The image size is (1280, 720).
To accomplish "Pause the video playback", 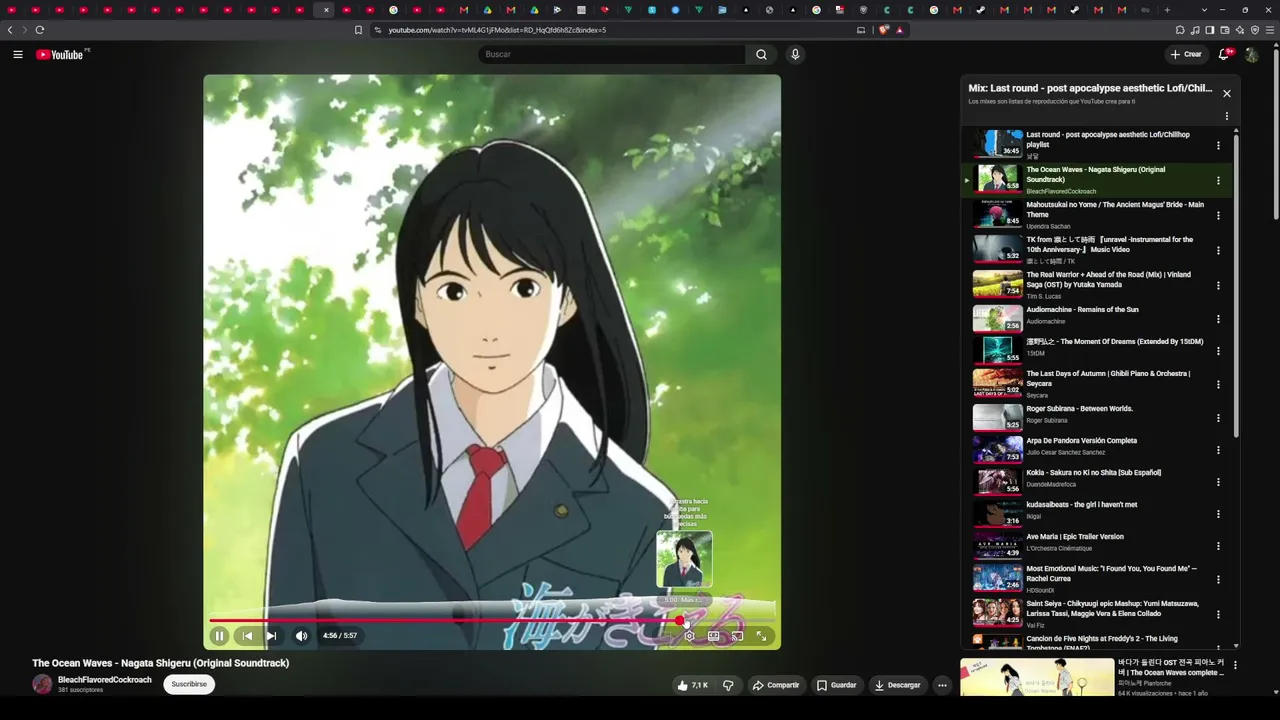I will 219,636.
